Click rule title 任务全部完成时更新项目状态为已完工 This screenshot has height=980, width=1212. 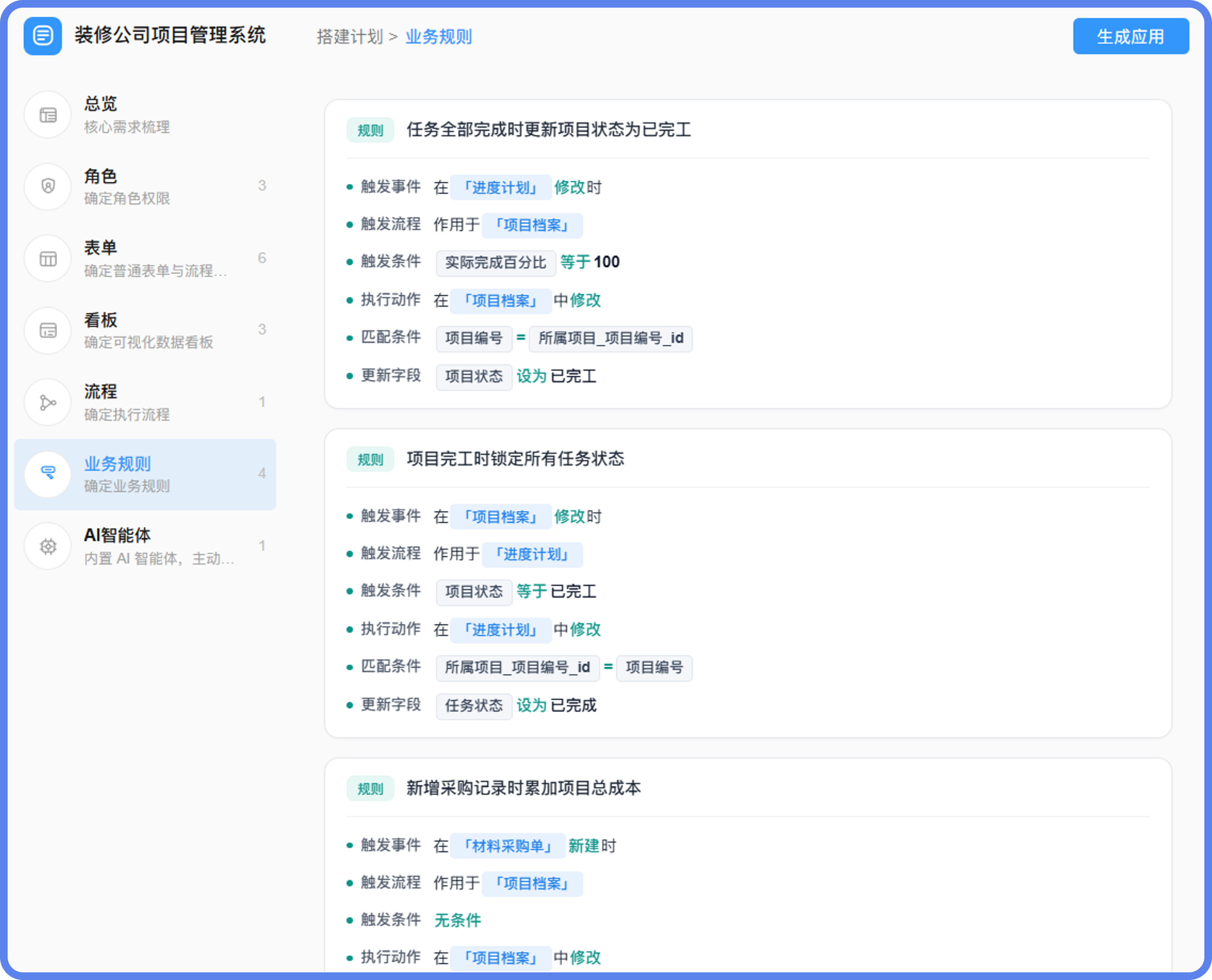pos(549,129)
